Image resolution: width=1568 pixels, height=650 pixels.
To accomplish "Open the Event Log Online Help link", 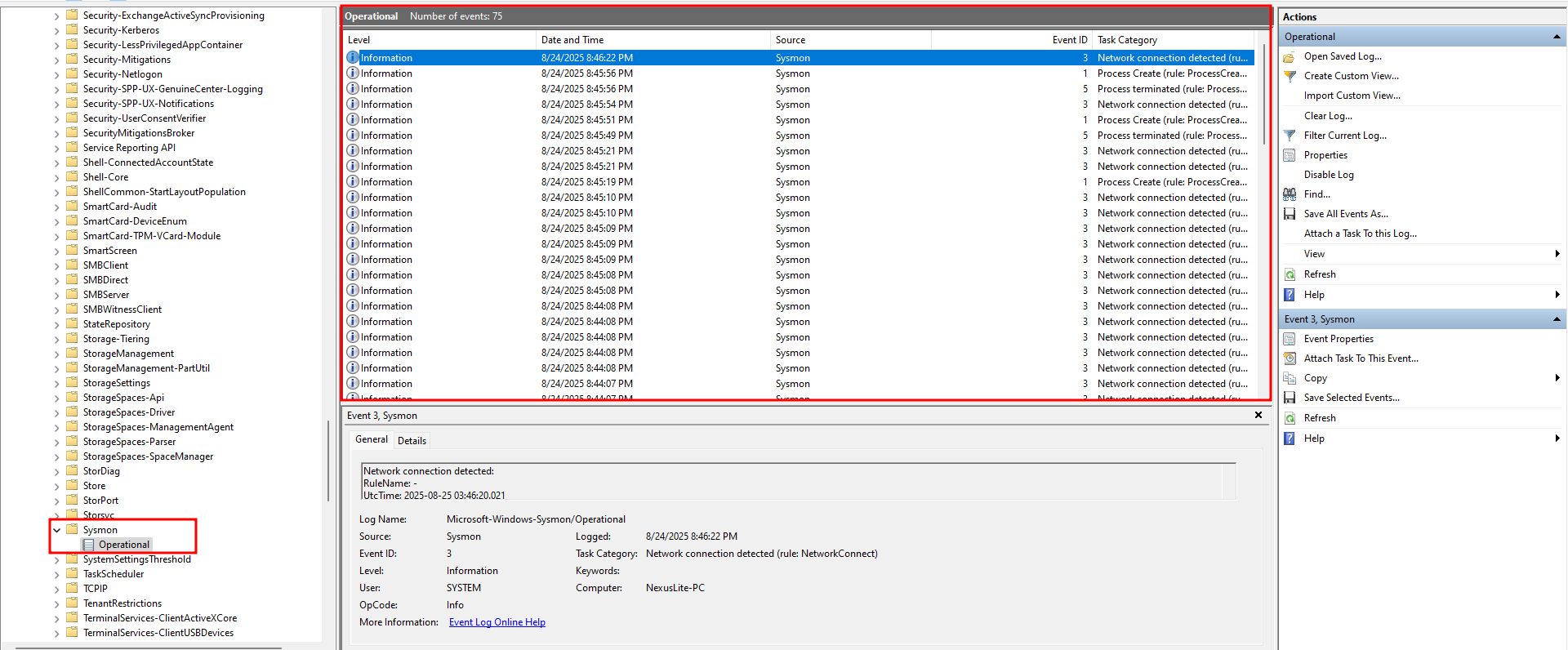I will (497, 622).
